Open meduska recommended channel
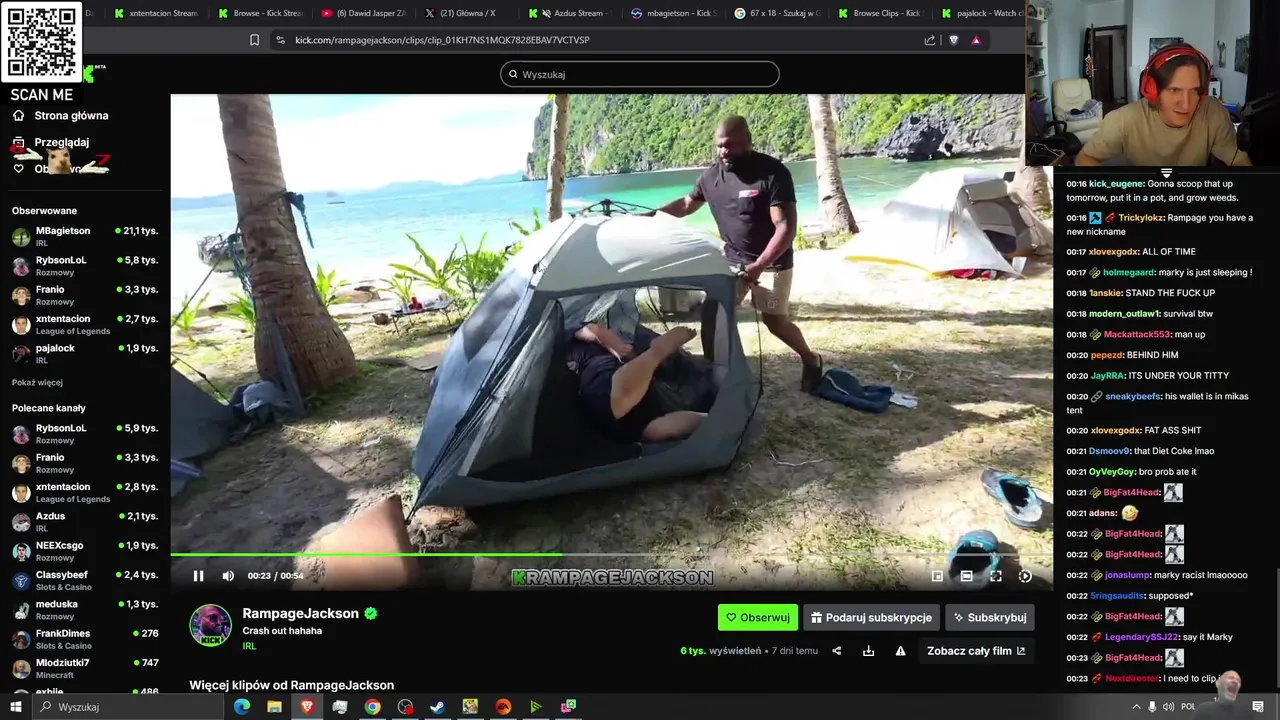 (85, 609)
